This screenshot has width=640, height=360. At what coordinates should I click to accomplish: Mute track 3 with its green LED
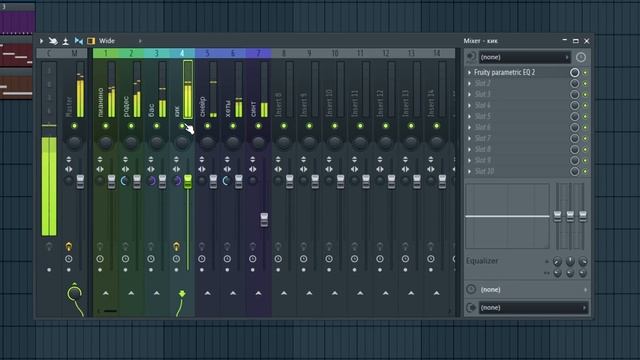click(157, 126)
